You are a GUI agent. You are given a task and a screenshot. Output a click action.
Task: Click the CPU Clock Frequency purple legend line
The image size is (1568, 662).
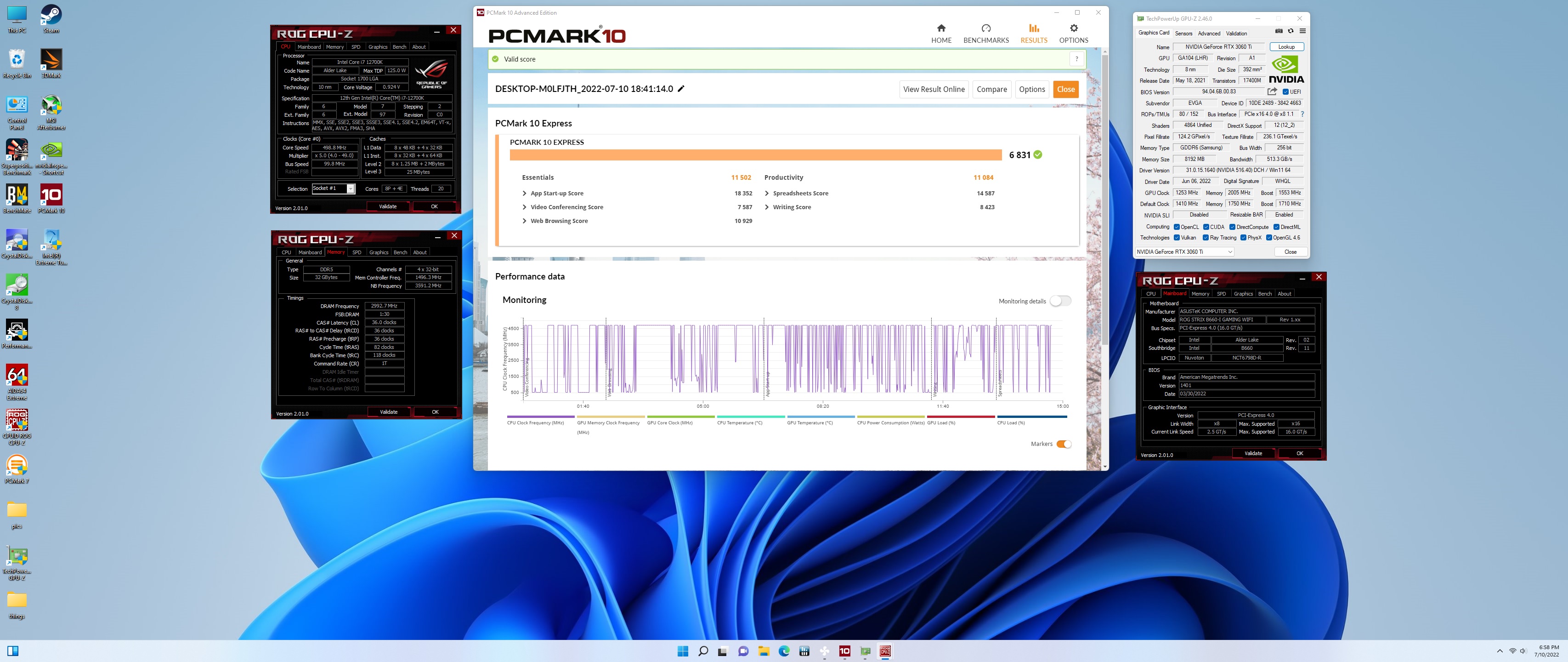[x=541, y=417]
